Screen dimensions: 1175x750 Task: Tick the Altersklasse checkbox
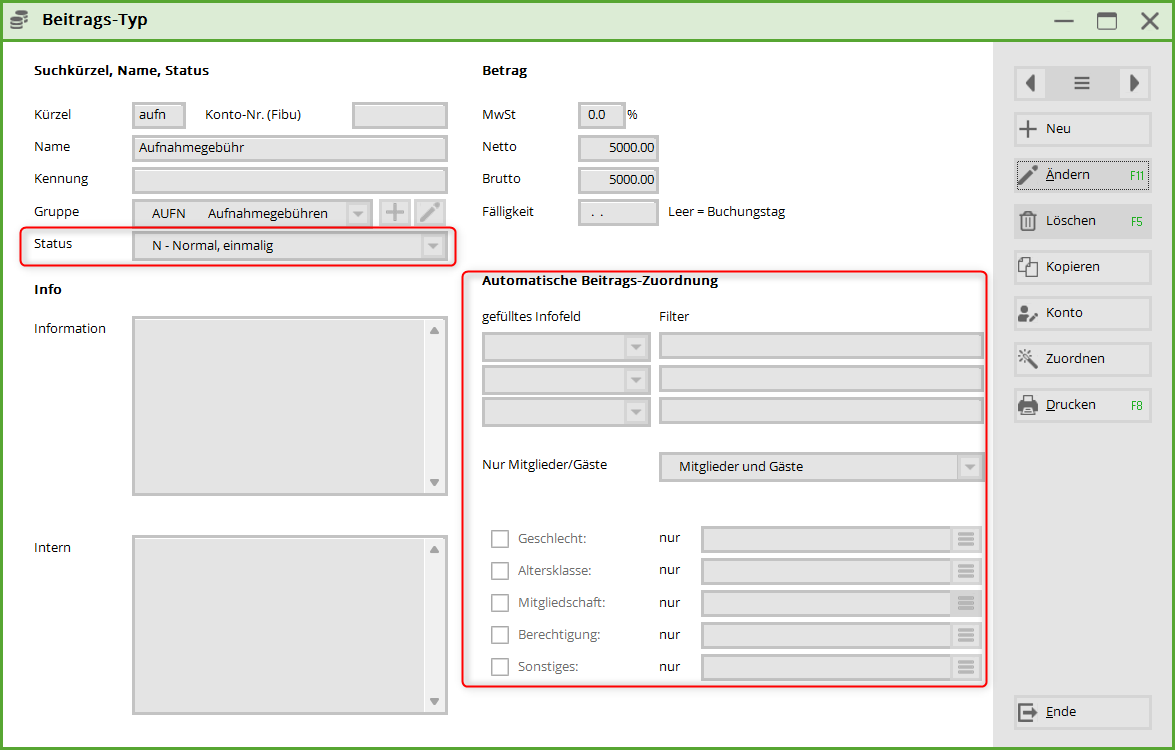tap(500, 572)
